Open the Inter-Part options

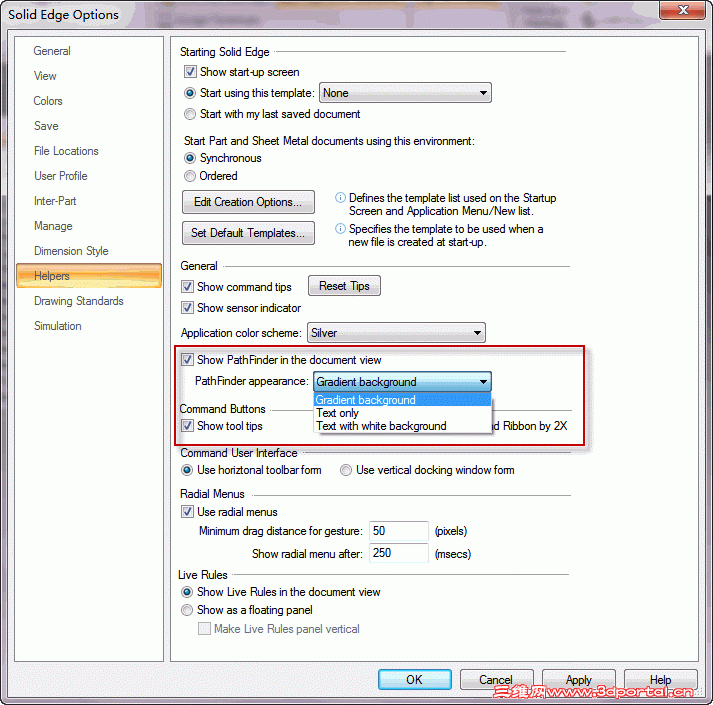pos(55,201)
